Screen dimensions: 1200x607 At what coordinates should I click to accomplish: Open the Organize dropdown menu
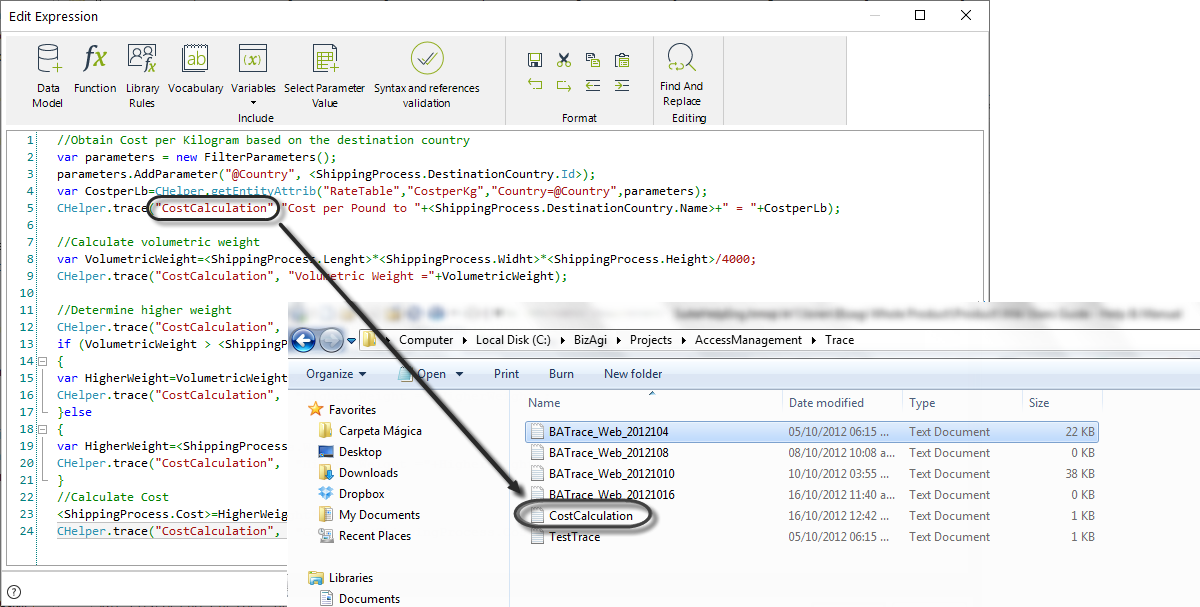click(x=336, y=374)
